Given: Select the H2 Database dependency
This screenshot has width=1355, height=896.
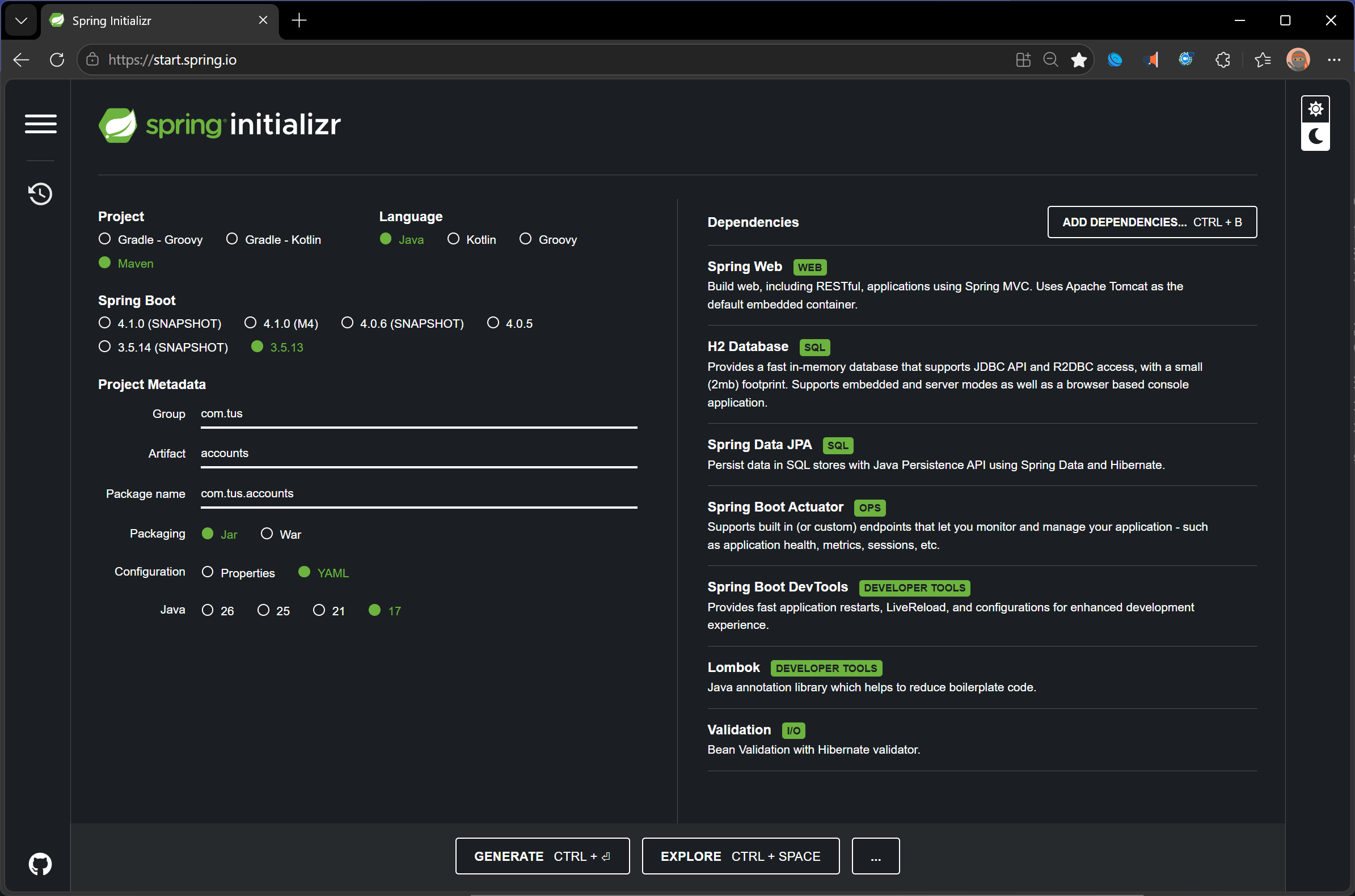Looking at the screenshot, I should point(982,374).
